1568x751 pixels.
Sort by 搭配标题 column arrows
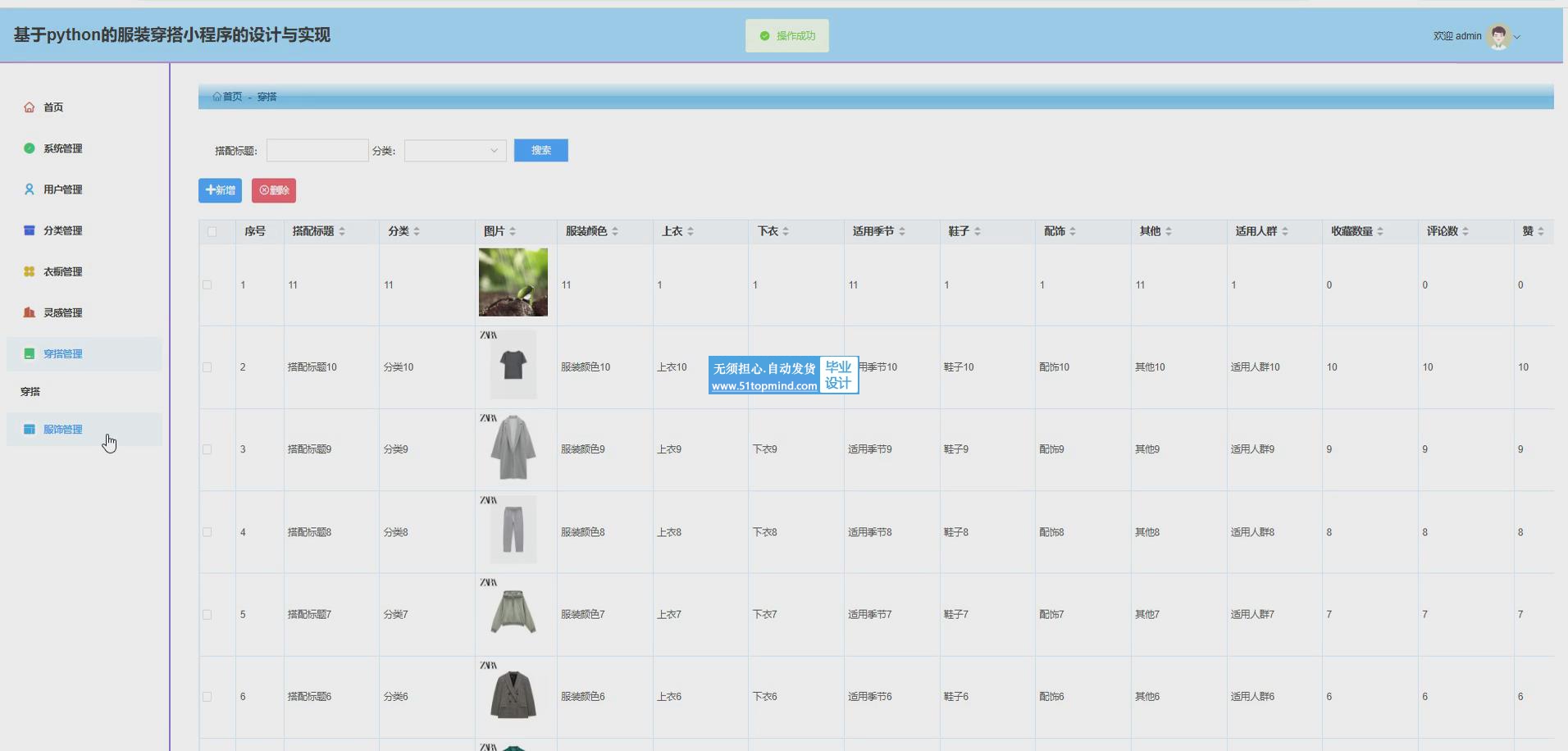click(342, 232)
